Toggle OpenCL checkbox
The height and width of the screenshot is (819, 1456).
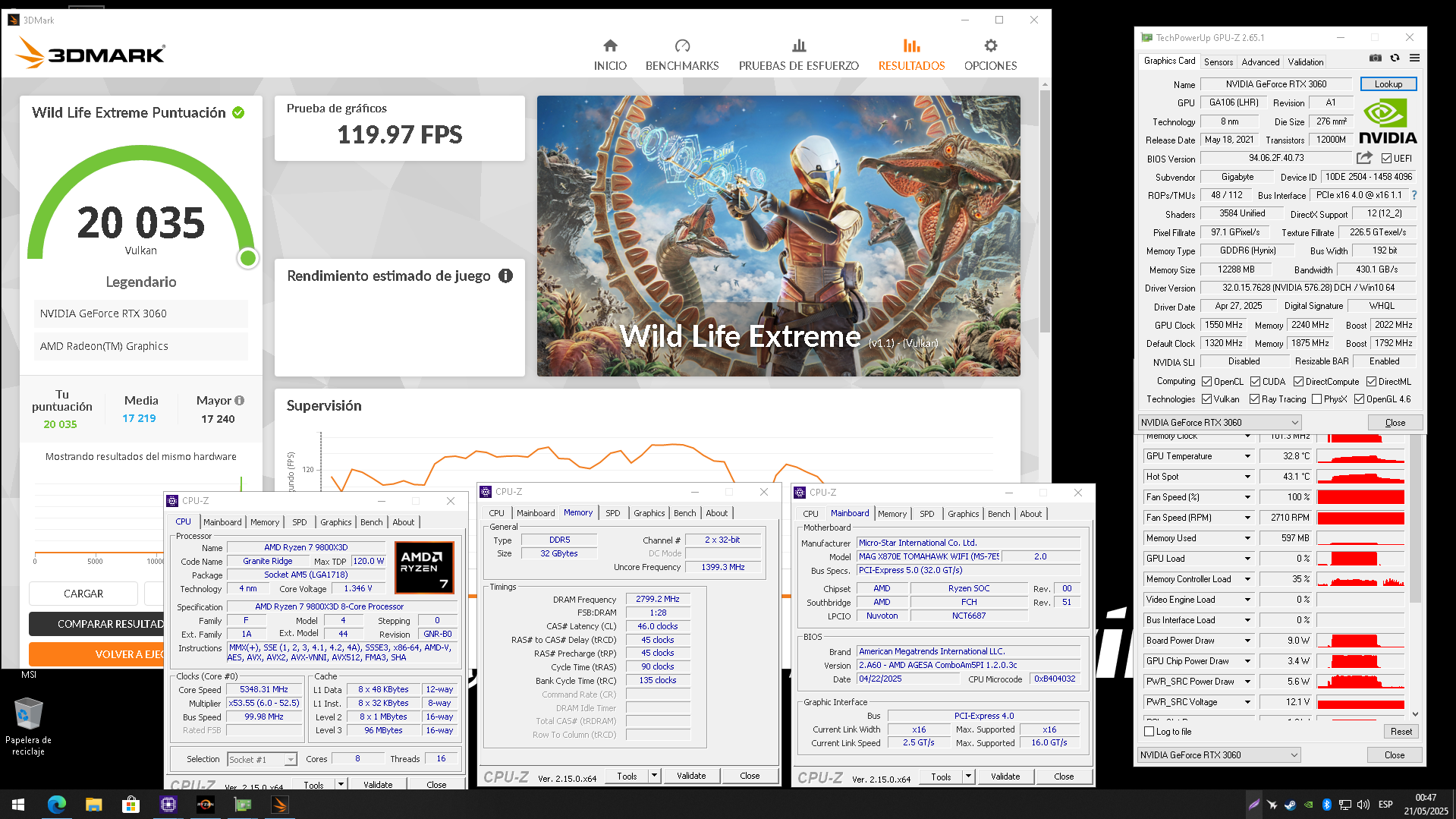1206,381
